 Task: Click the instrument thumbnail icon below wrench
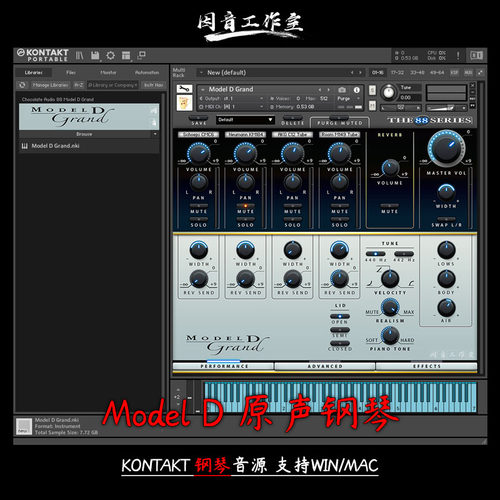tap(184, 103)
